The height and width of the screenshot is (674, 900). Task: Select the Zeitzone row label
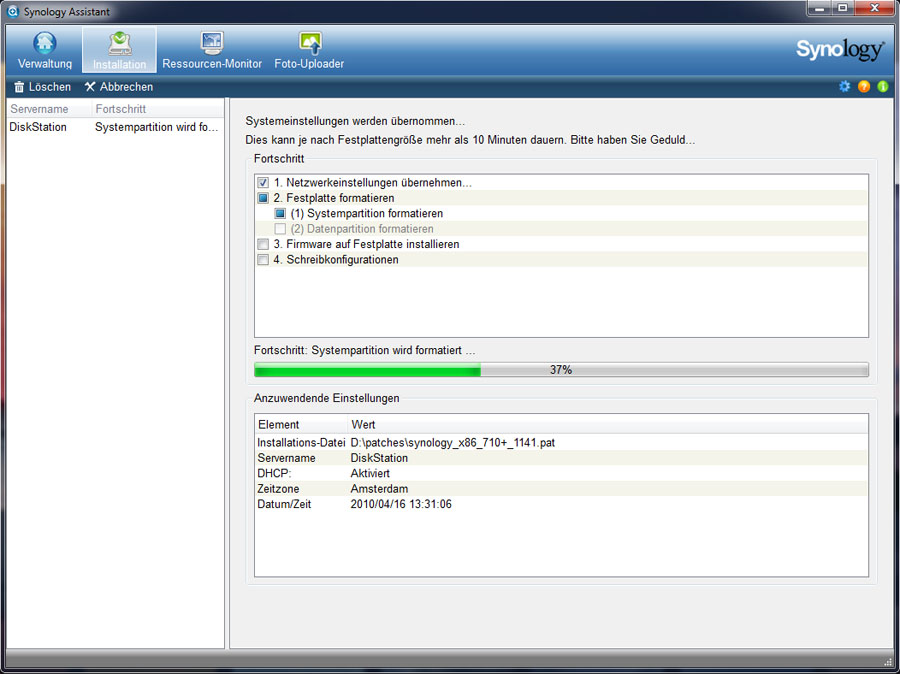278,489
